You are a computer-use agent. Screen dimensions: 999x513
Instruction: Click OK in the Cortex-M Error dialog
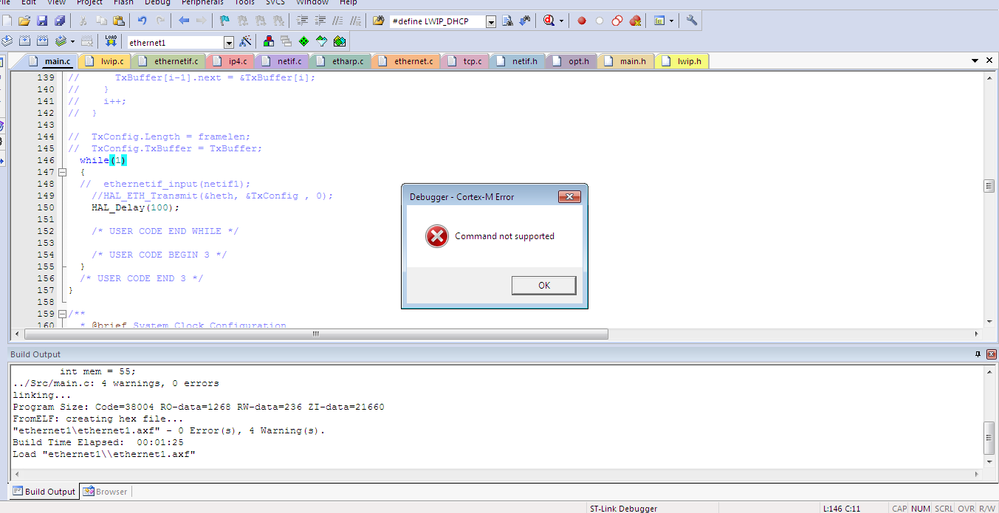543,285
